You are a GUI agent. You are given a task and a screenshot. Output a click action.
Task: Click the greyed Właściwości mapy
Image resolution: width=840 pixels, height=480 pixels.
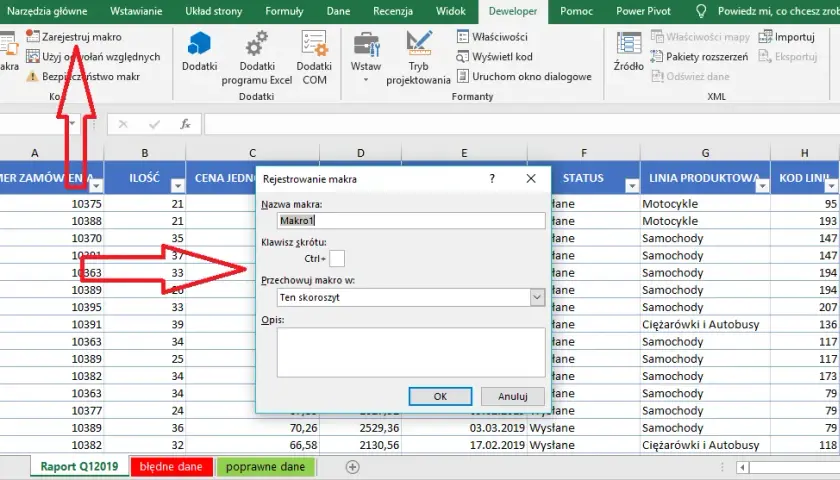[700, 36]
